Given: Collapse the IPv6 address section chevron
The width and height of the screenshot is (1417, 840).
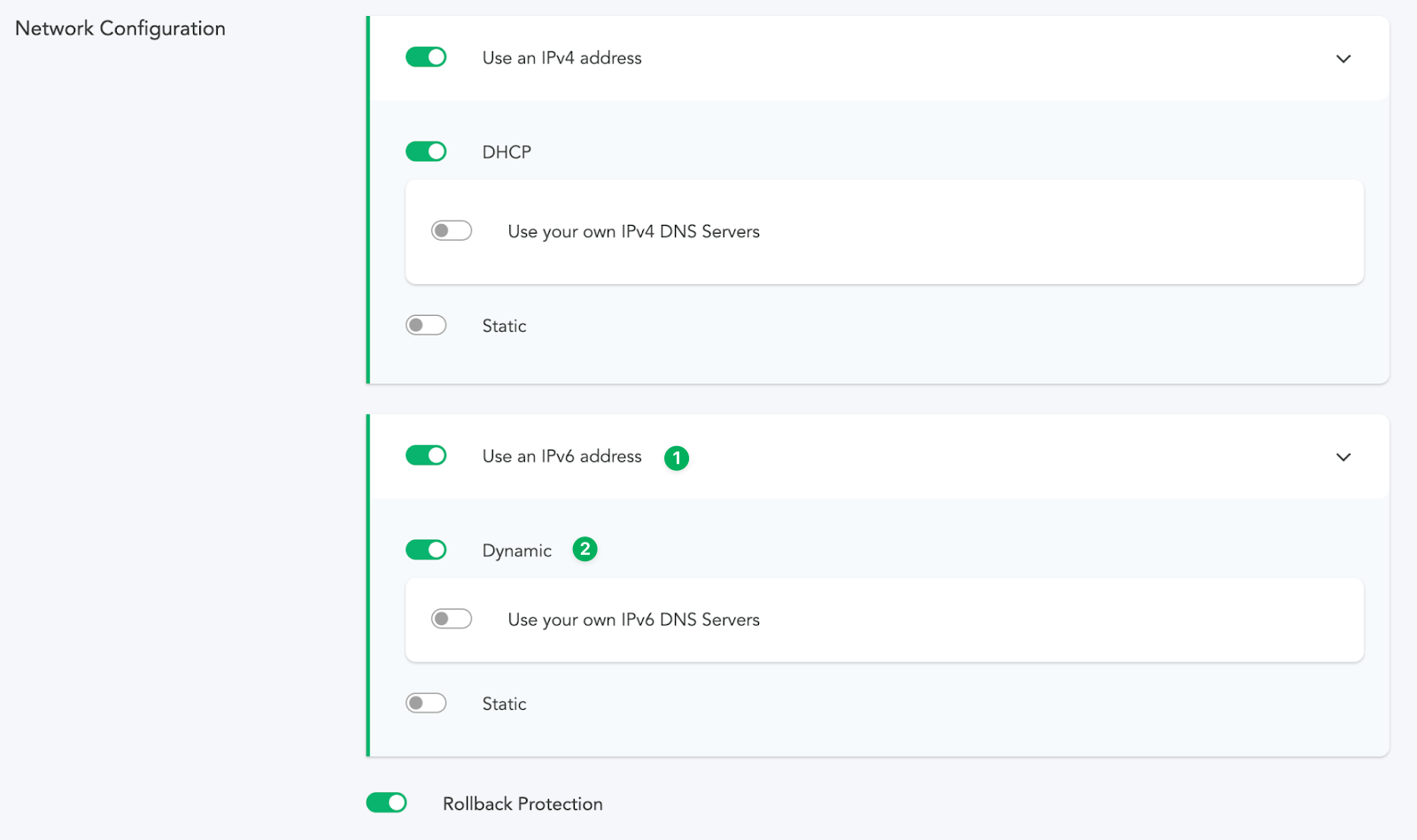Looking at the screenshot, I should click(1343, 458).
